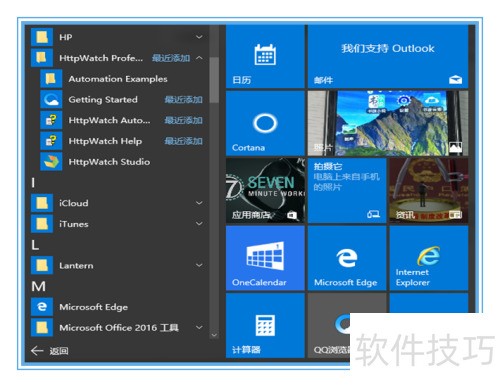Open the 照片 photos tile
Screen dimensions: 500x387
388,123
